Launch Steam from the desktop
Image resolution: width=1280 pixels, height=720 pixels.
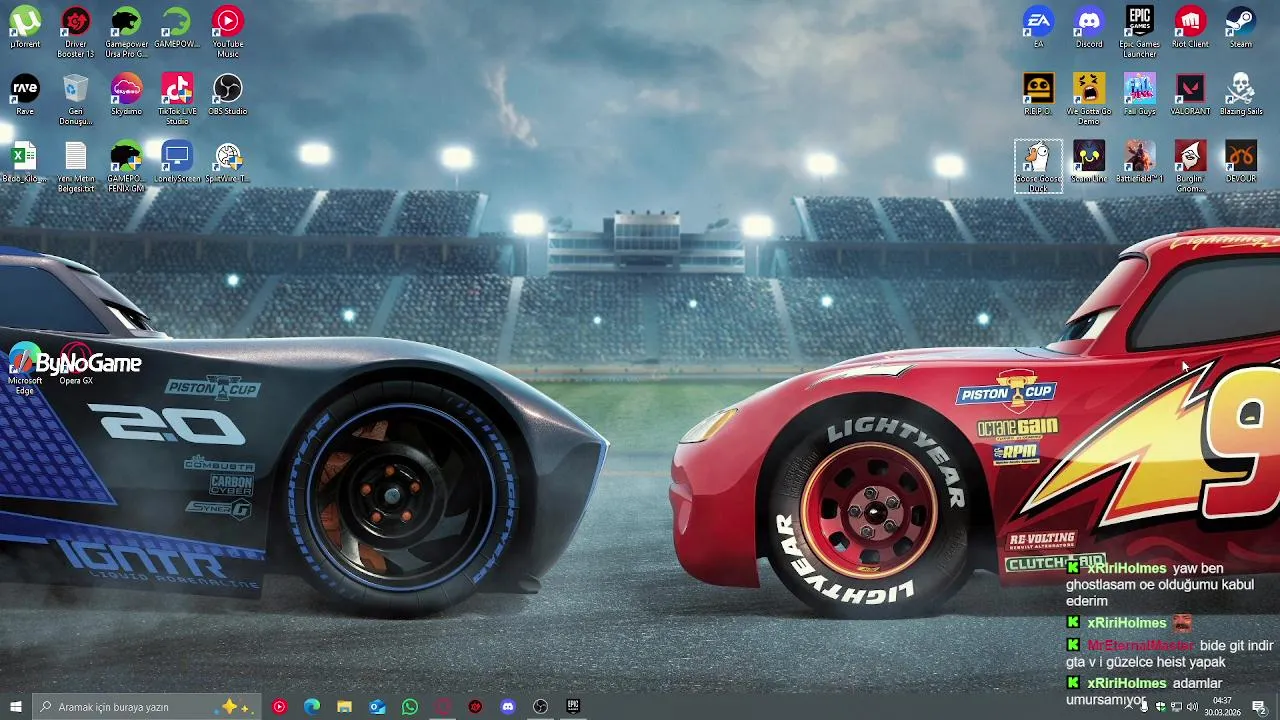[1241, 28]
